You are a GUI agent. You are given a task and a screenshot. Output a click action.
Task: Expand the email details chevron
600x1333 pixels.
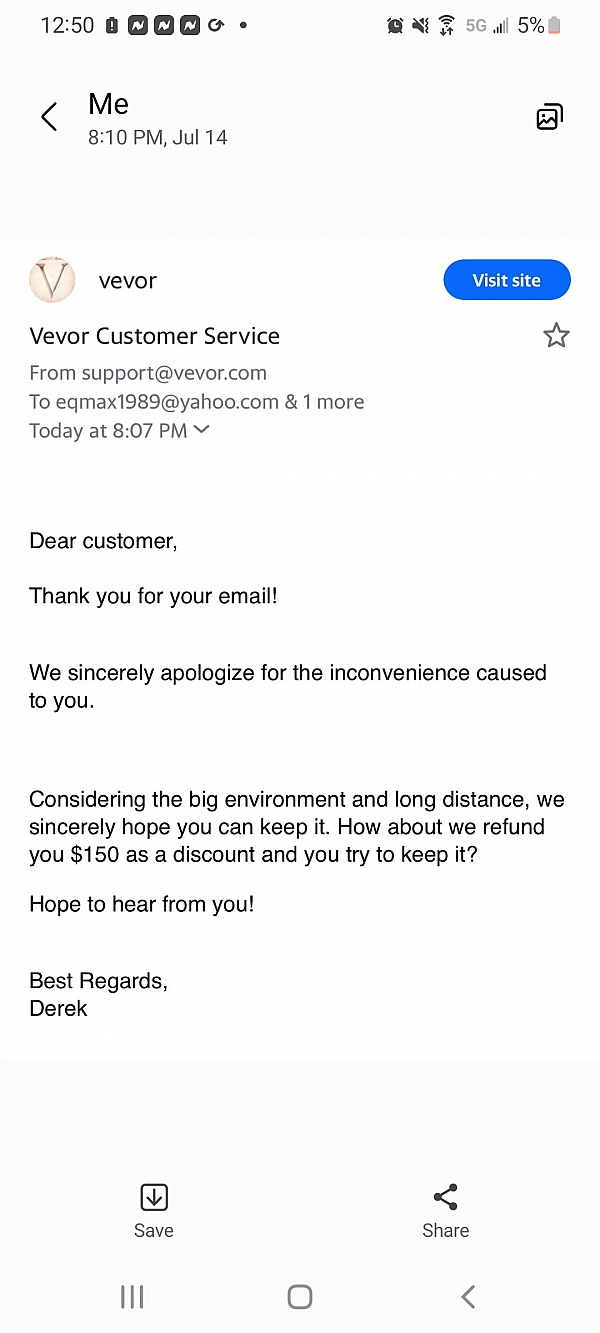point(202,430)
